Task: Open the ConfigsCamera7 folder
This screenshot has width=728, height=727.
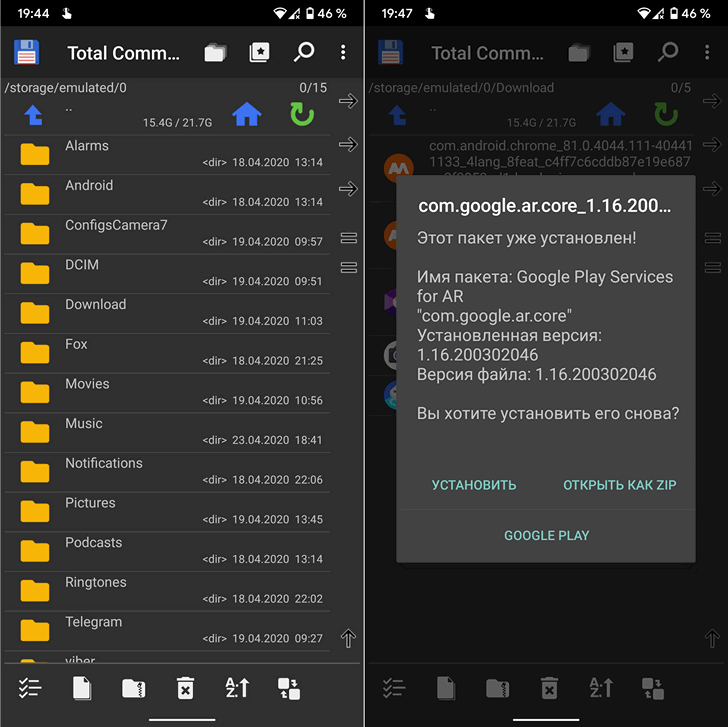Action: pos(167,234)
